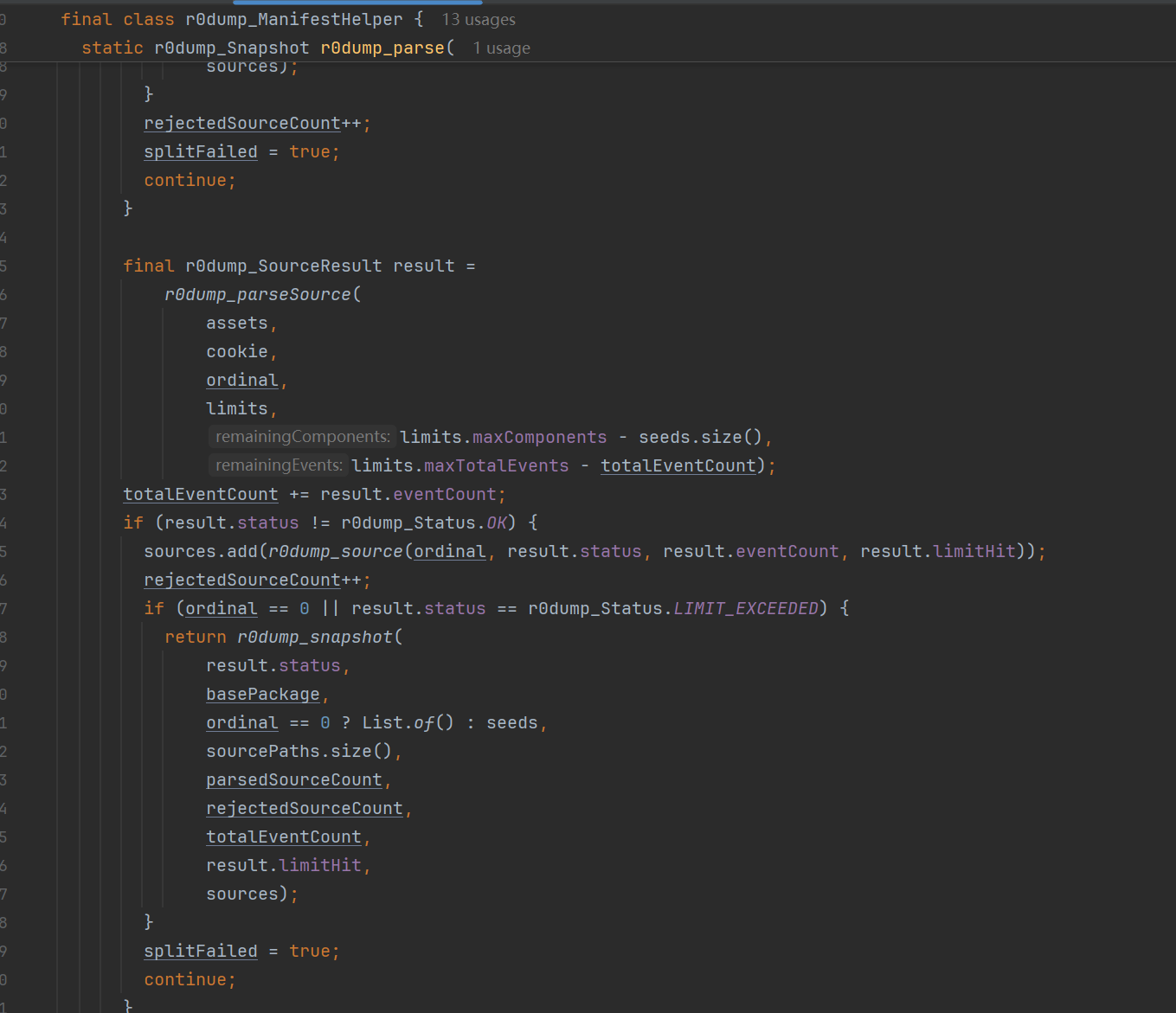The image size is (1176, 1013).
Task: Click 'limitHit' inside the sources.add call
Action: [974, 551]
